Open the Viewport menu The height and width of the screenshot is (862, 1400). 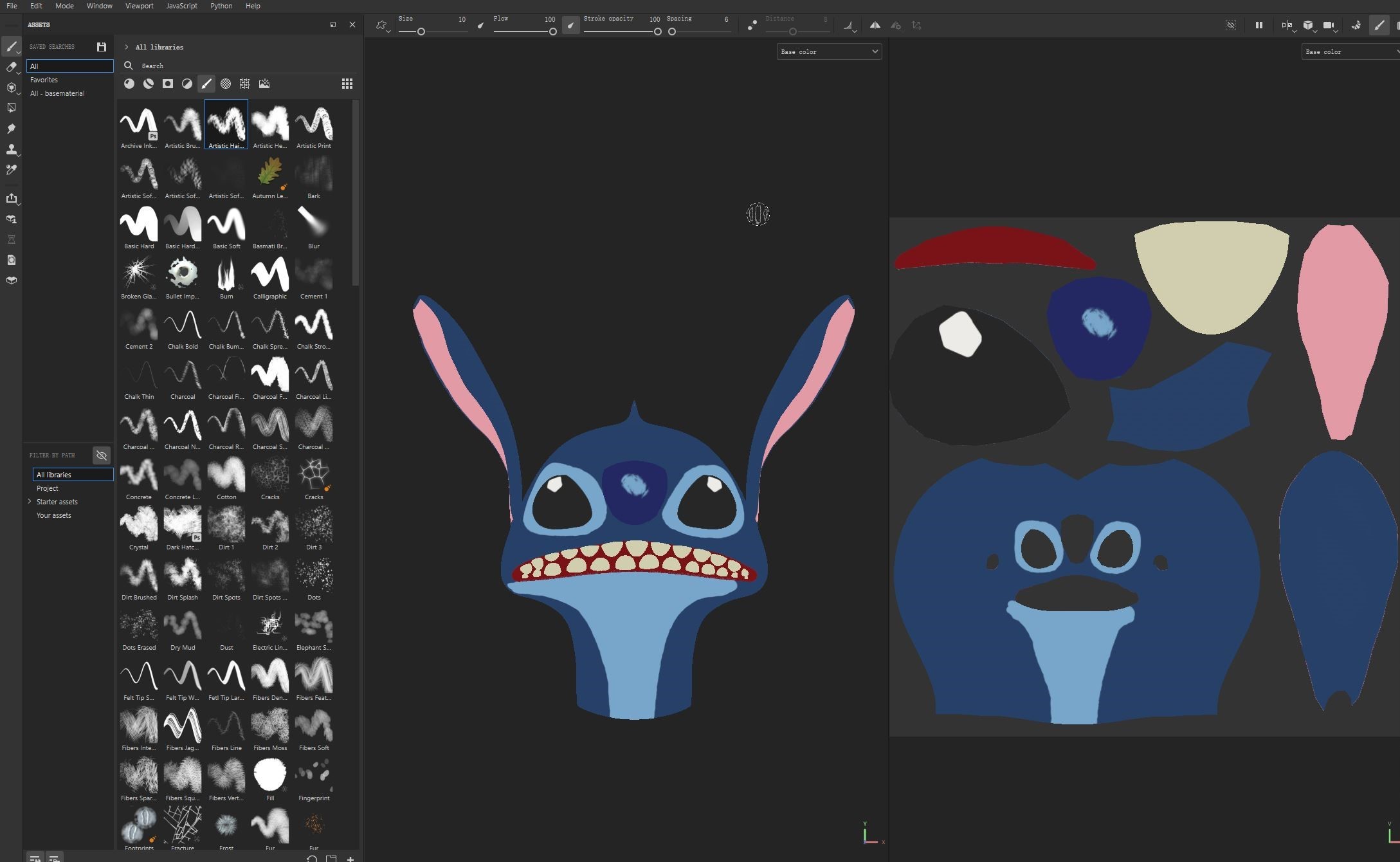coord(139,6)
